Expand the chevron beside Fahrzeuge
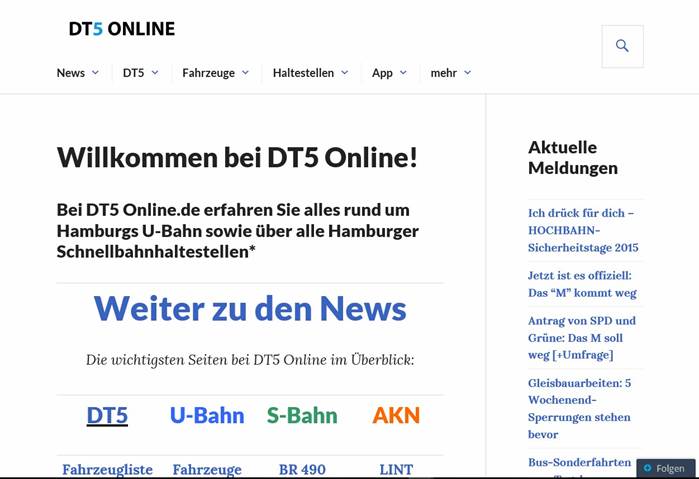Viewport: 699px width, 479px height. 245,73
